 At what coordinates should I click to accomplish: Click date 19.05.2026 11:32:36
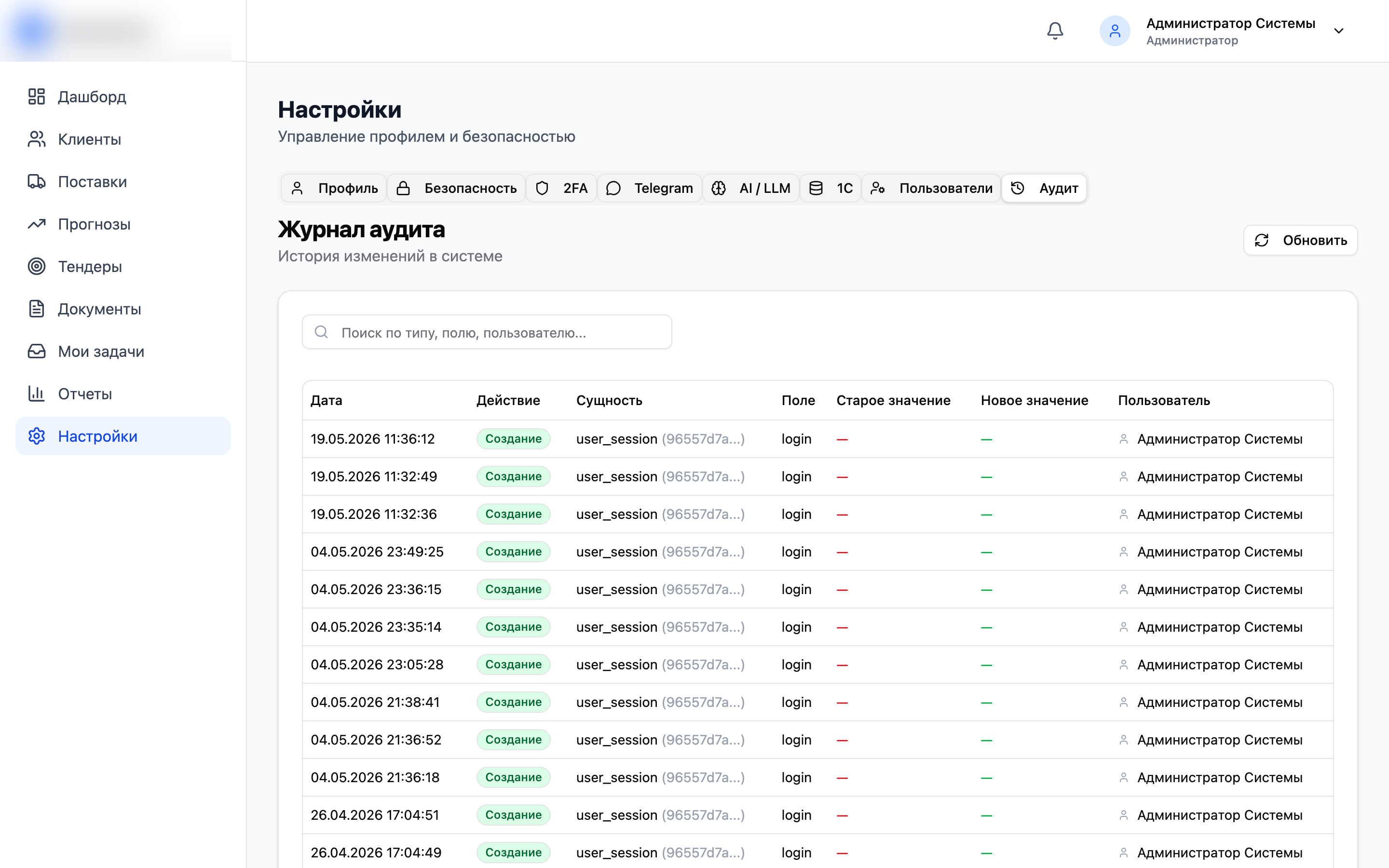point(374,515)
